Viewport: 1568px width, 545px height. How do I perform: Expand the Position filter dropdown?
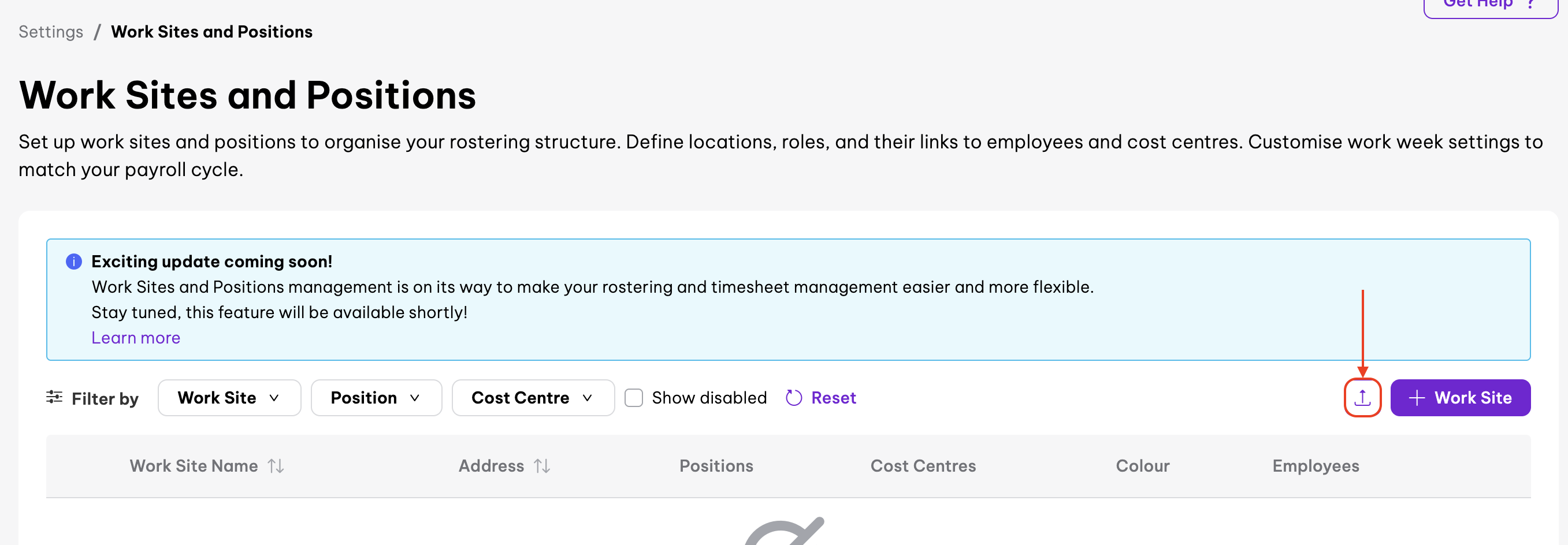[376, 398]
